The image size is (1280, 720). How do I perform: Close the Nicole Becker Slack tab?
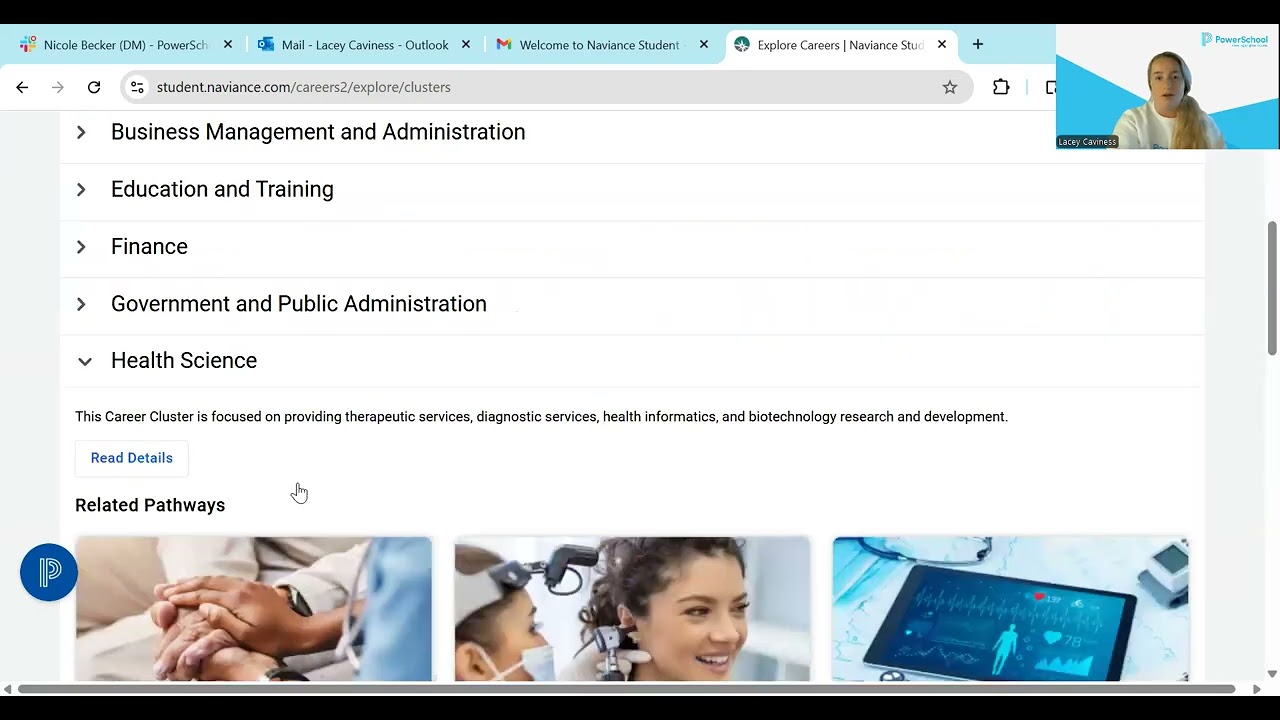point(228,44)
